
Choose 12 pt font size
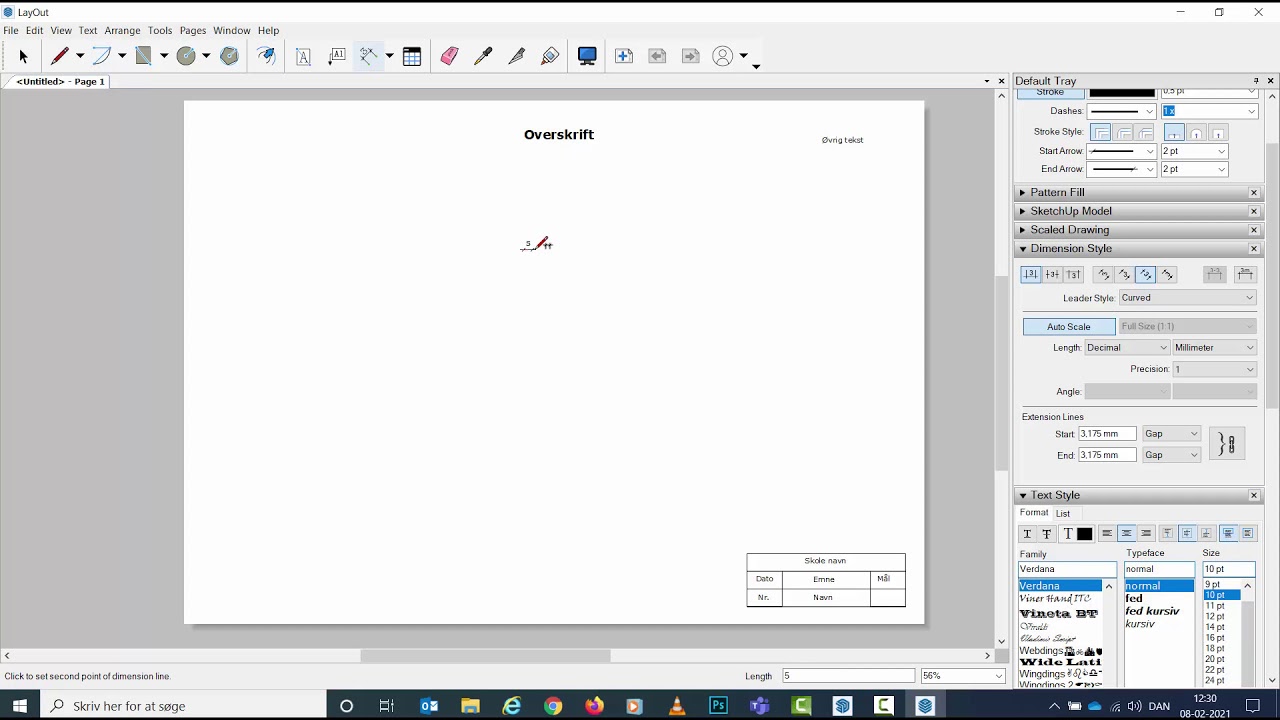[1215, 616]
